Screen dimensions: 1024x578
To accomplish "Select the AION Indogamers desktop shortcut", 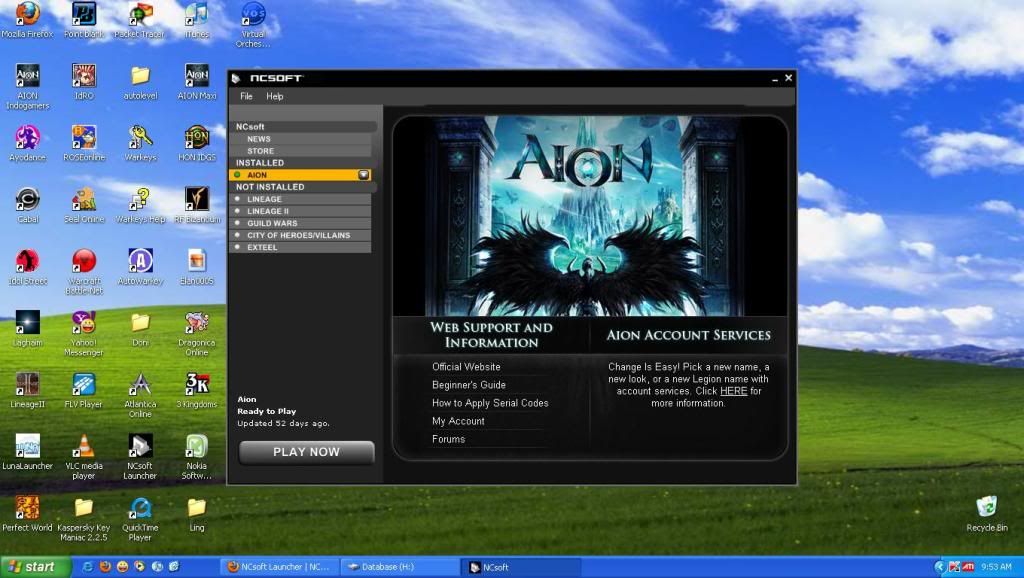I will coord(27,86).
